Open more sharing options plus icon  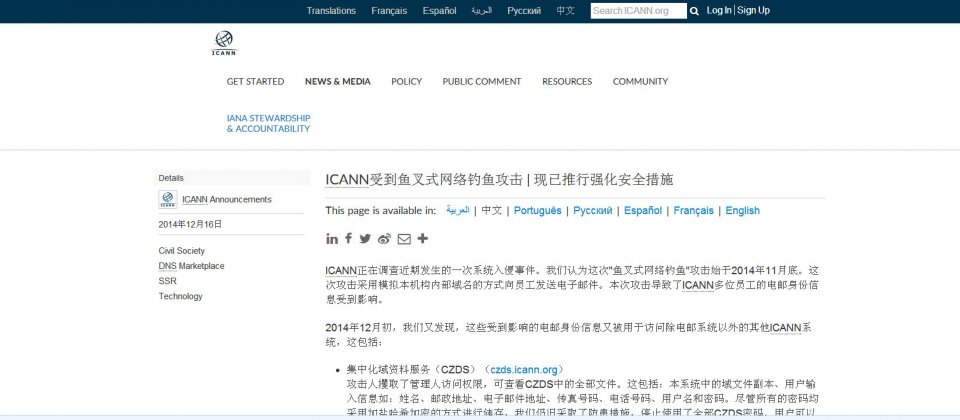(x=422, y=238)
